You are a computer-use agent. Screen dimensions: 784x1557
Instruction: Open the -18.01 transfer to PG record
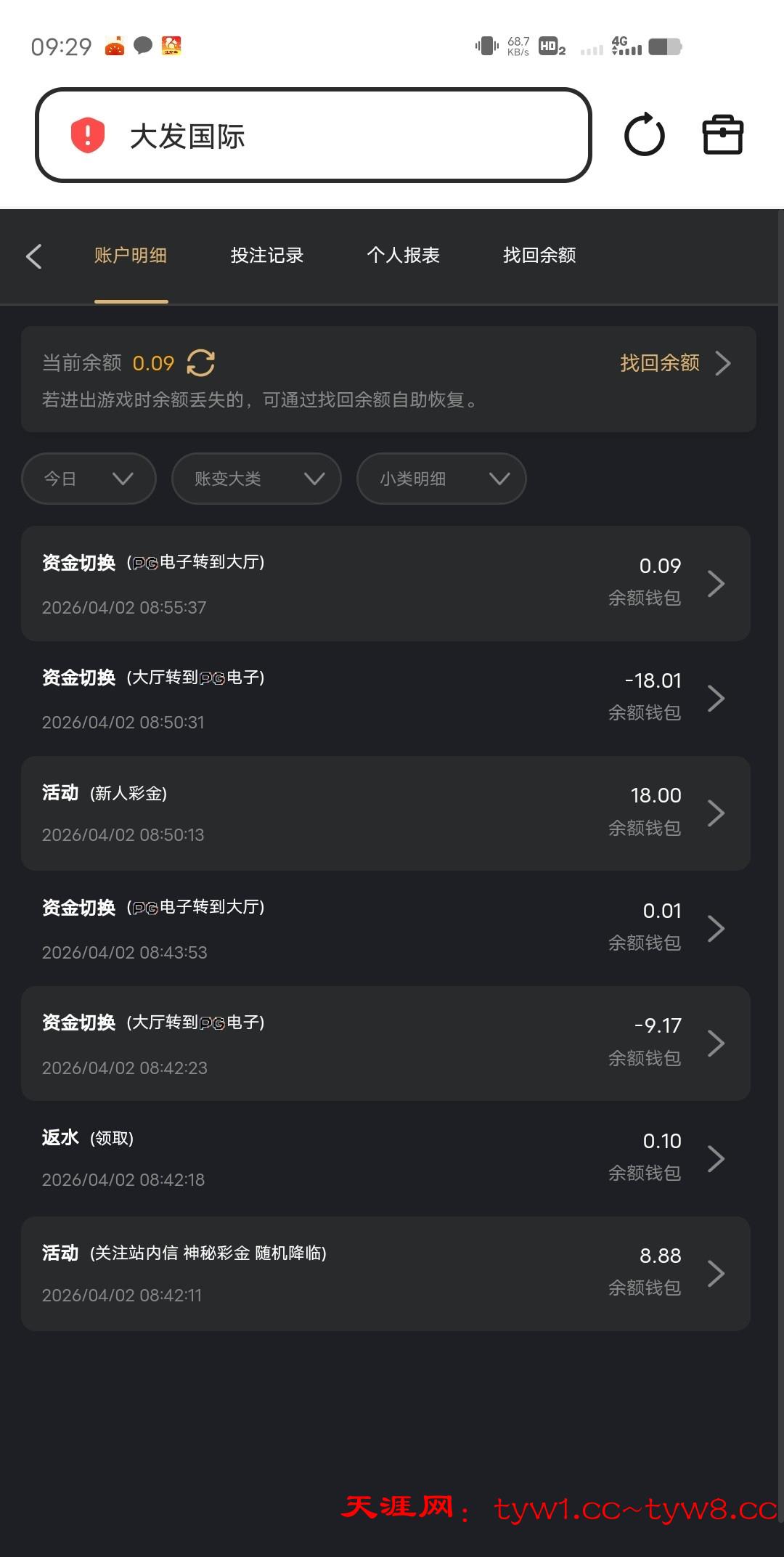[x=385, y=699]
